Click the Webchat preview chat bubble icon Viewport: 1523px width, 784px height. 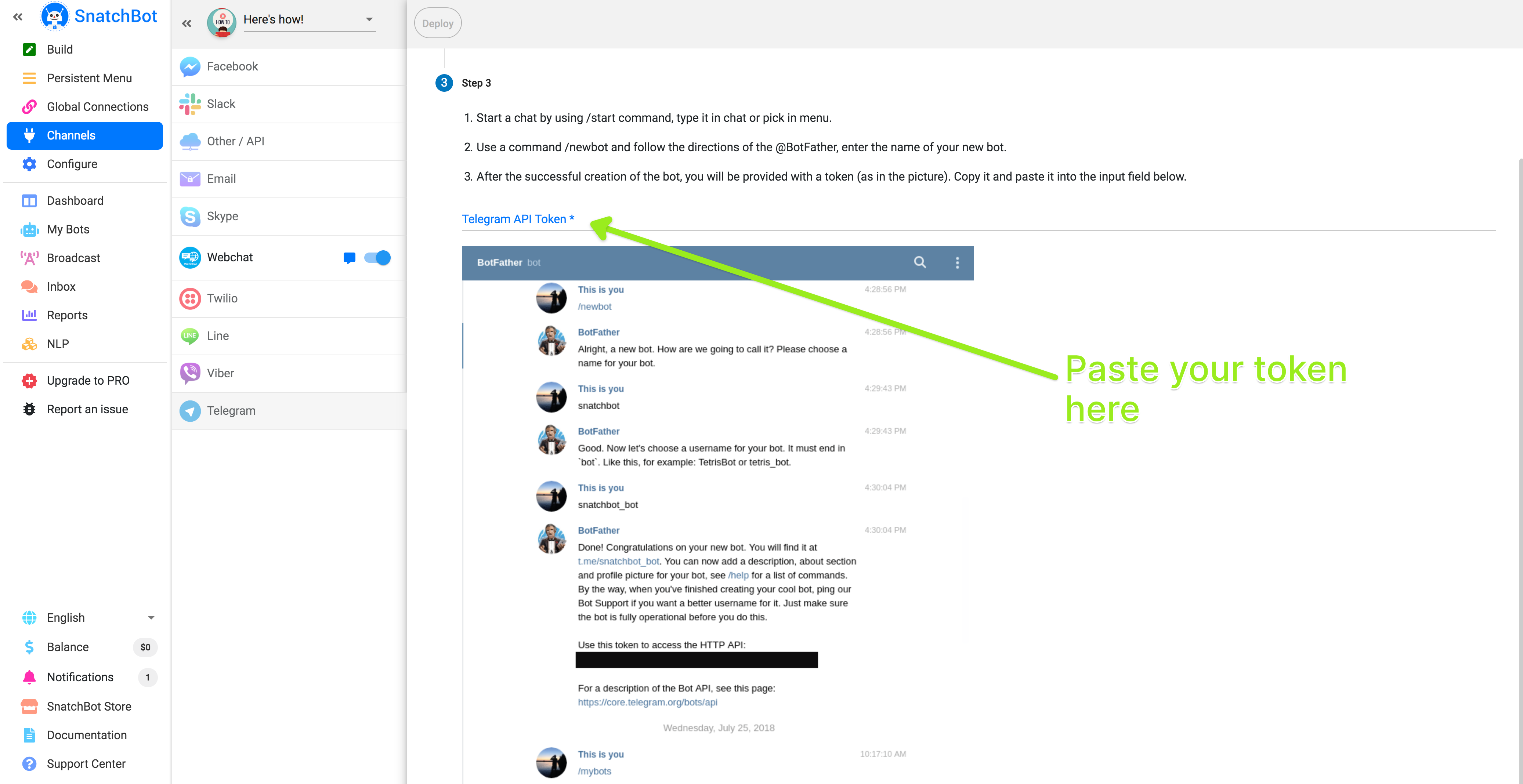[349, 258]
